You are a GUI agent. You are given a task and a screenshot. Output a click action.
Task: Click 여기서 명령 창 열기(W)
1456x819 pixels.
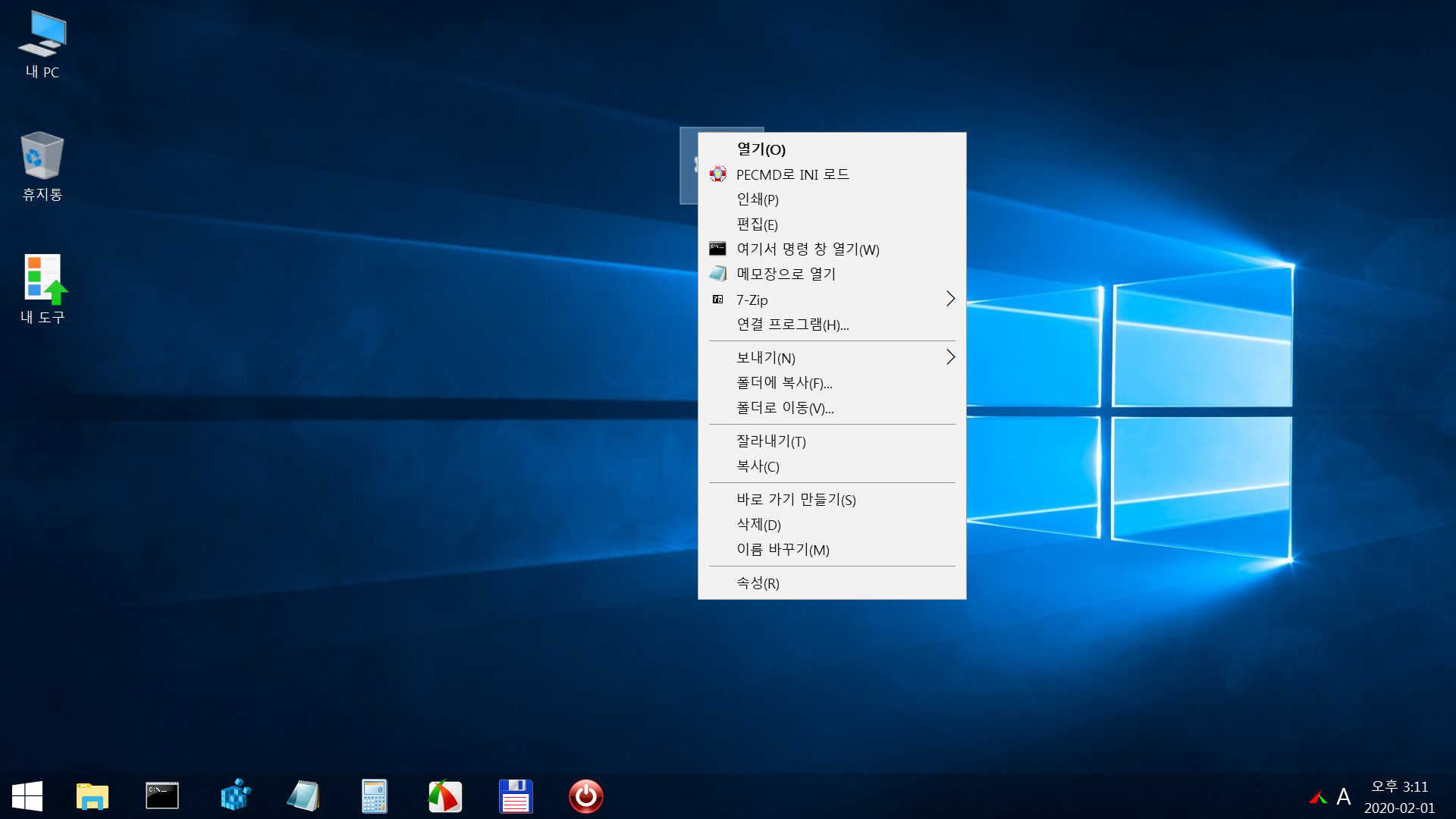point(832,249)
